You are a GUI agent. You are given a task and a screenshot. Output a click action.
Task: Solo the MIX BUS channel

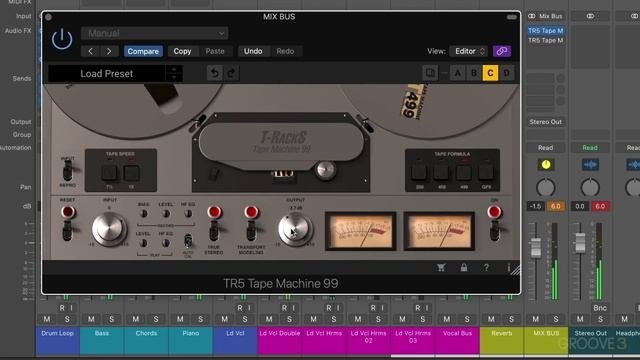click(x=556, y=319)
